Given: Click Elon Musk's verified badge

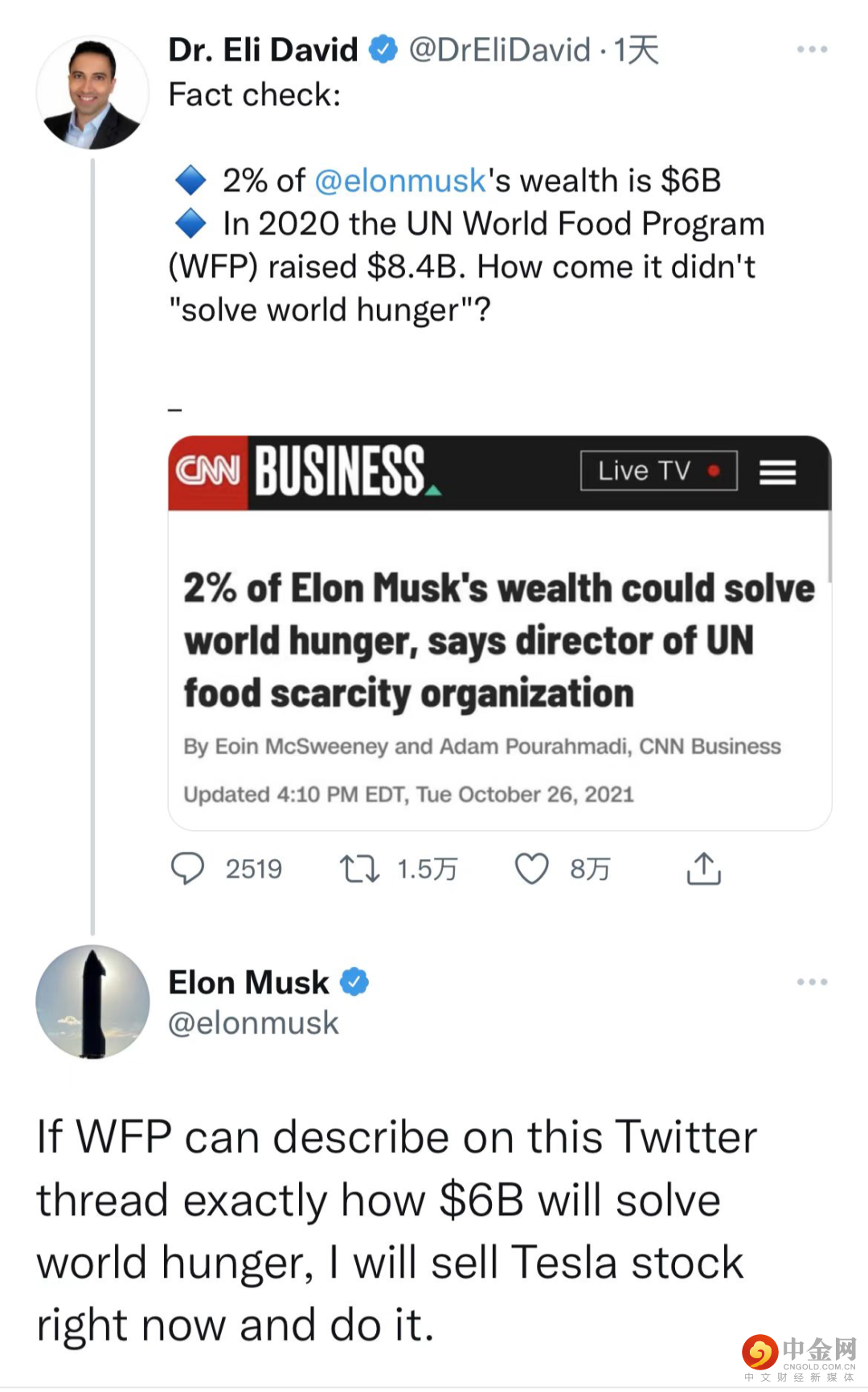Looking at the screenshot, I should (354, 981).
